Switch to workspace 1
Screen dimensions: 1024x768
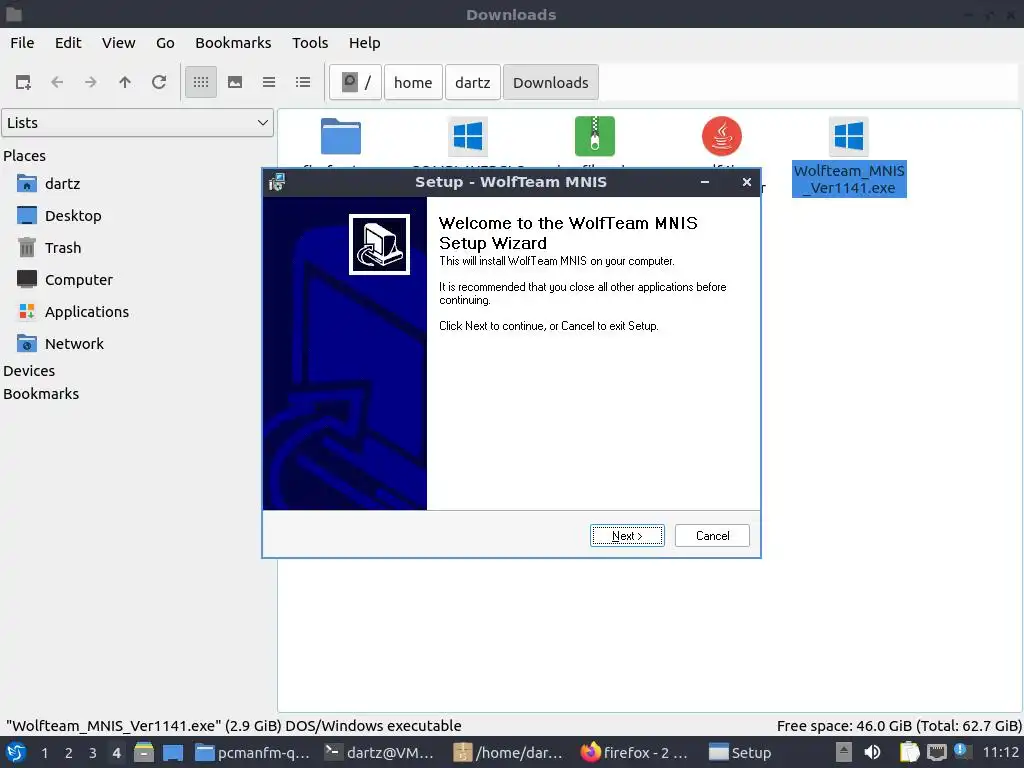[x=44, y=753]
